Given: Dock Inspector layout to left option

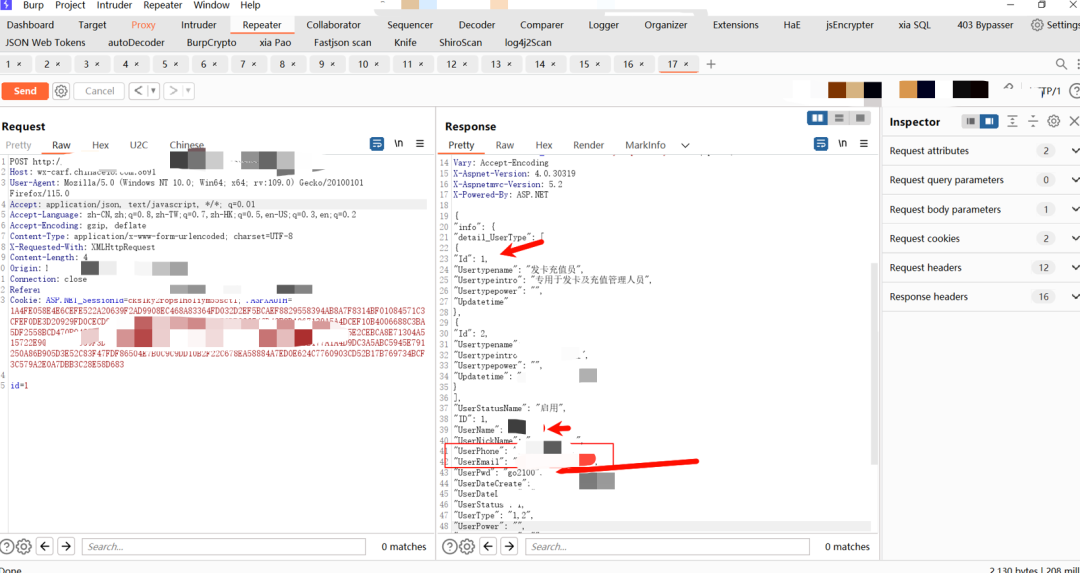Looking at the screenshot, I should [x=970, y=121].
